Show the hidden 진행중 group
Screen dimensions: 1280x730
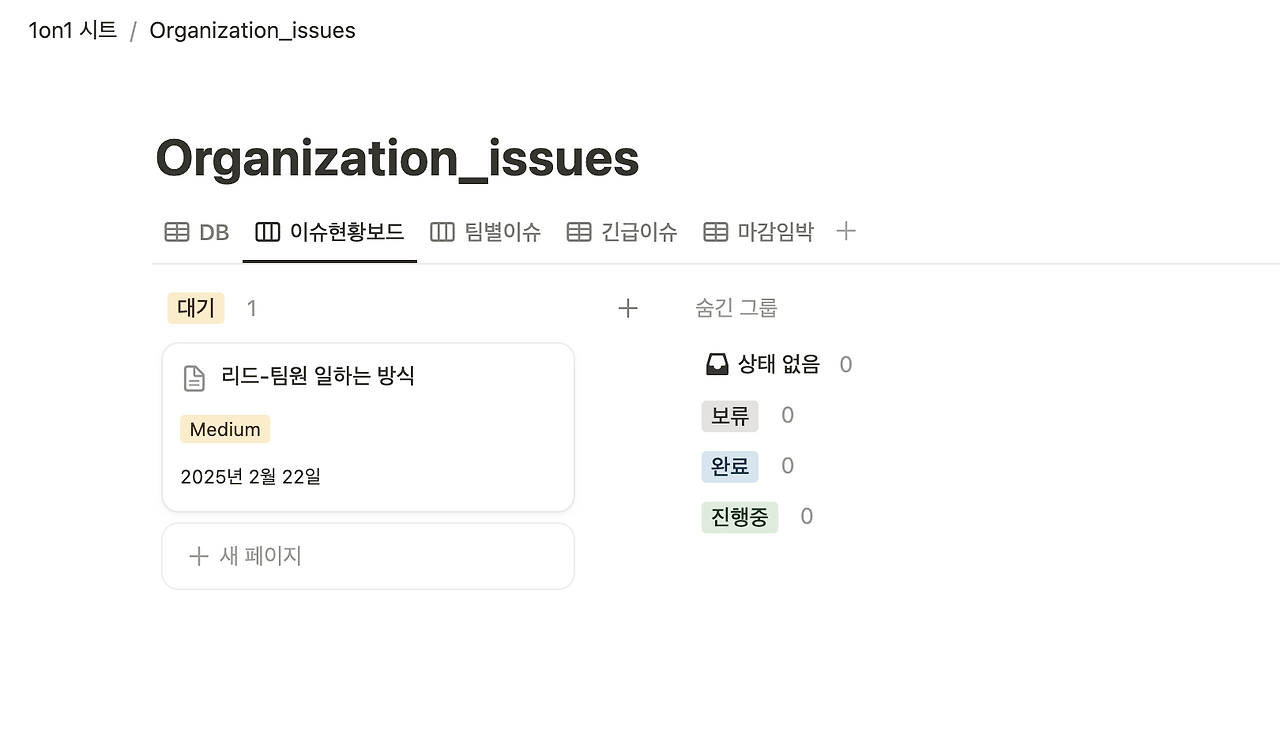point(739,516)
